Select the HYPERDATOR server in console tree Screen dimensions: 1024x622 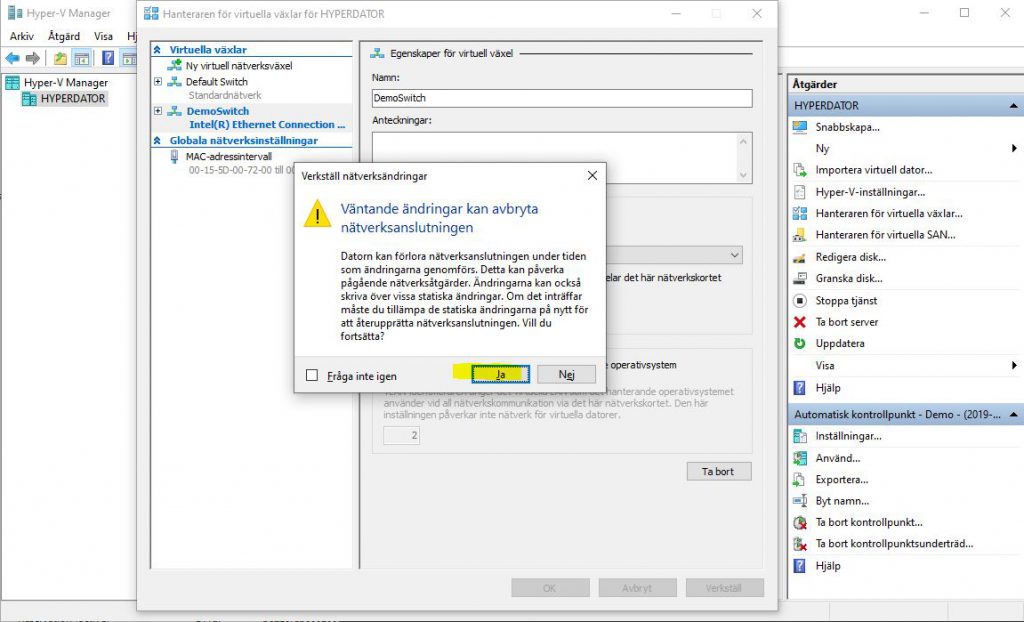[x=72, y=99]
